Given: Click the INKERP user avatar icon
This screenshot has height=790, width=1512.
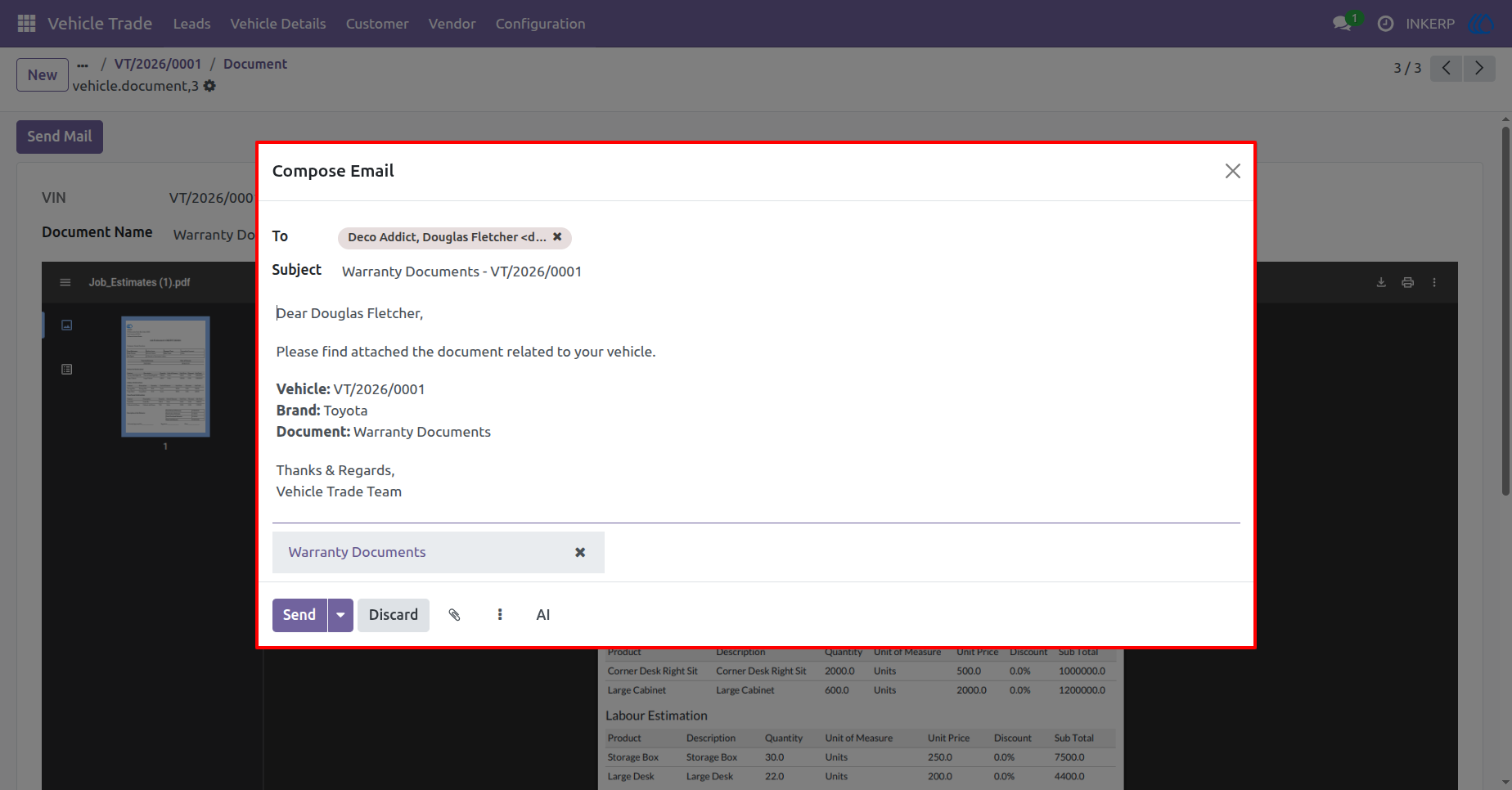Looking at the screenshot, I should [x=1482, y=24].
